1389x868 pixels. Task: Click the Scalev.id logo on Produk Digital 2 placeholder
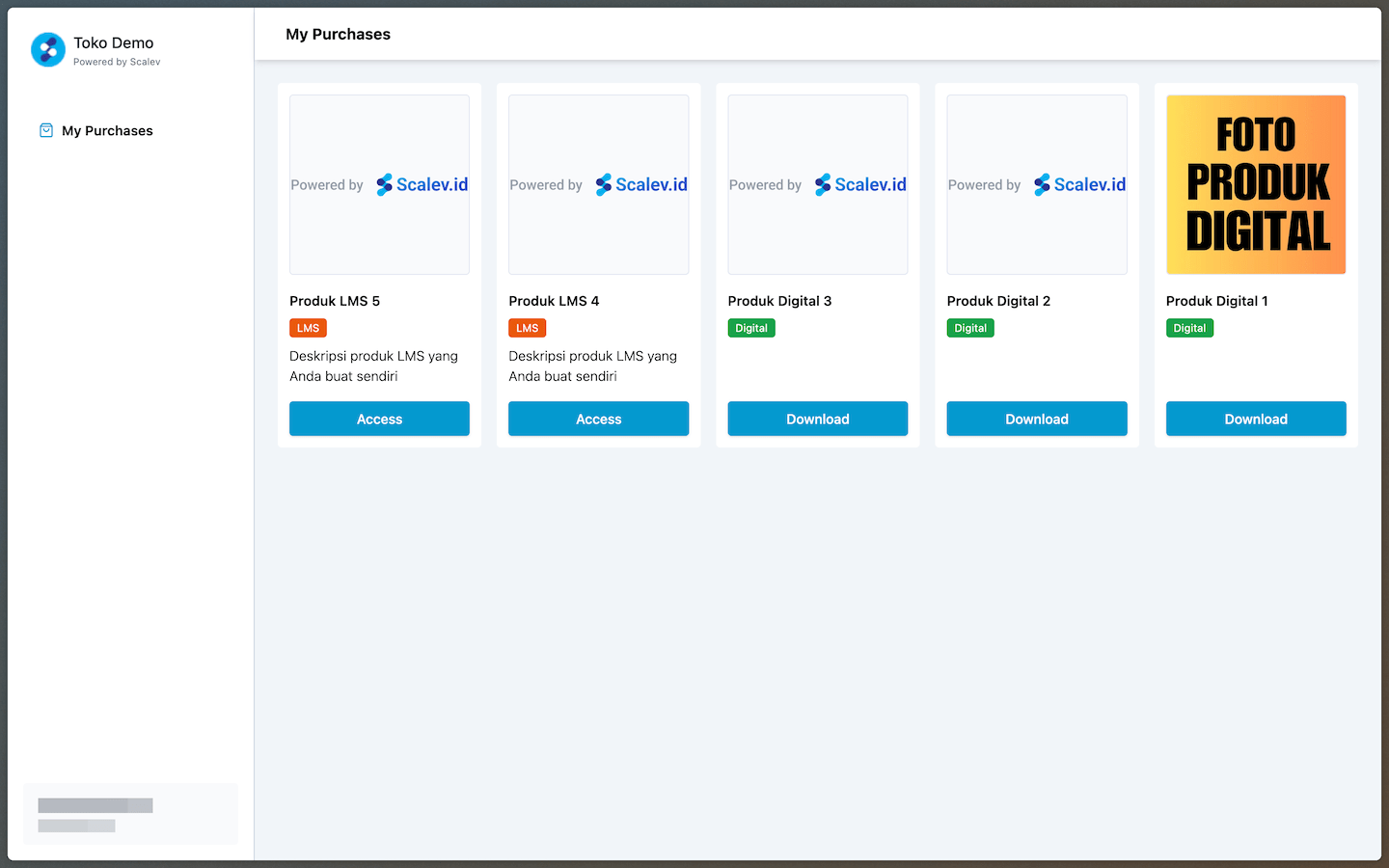[1079, 184]
